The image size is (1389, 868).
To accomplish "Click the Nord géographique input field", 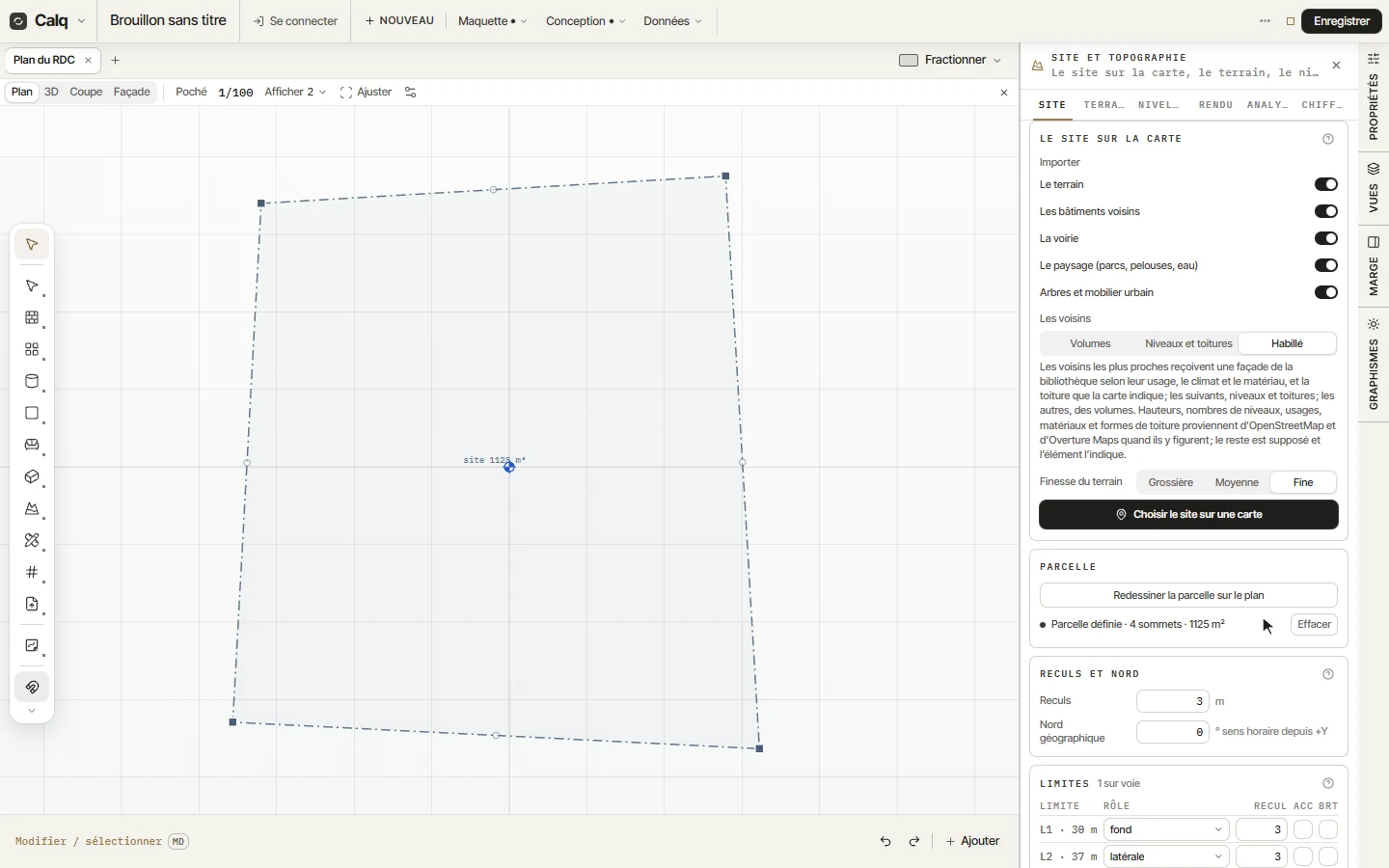I will coord(1173,732).
